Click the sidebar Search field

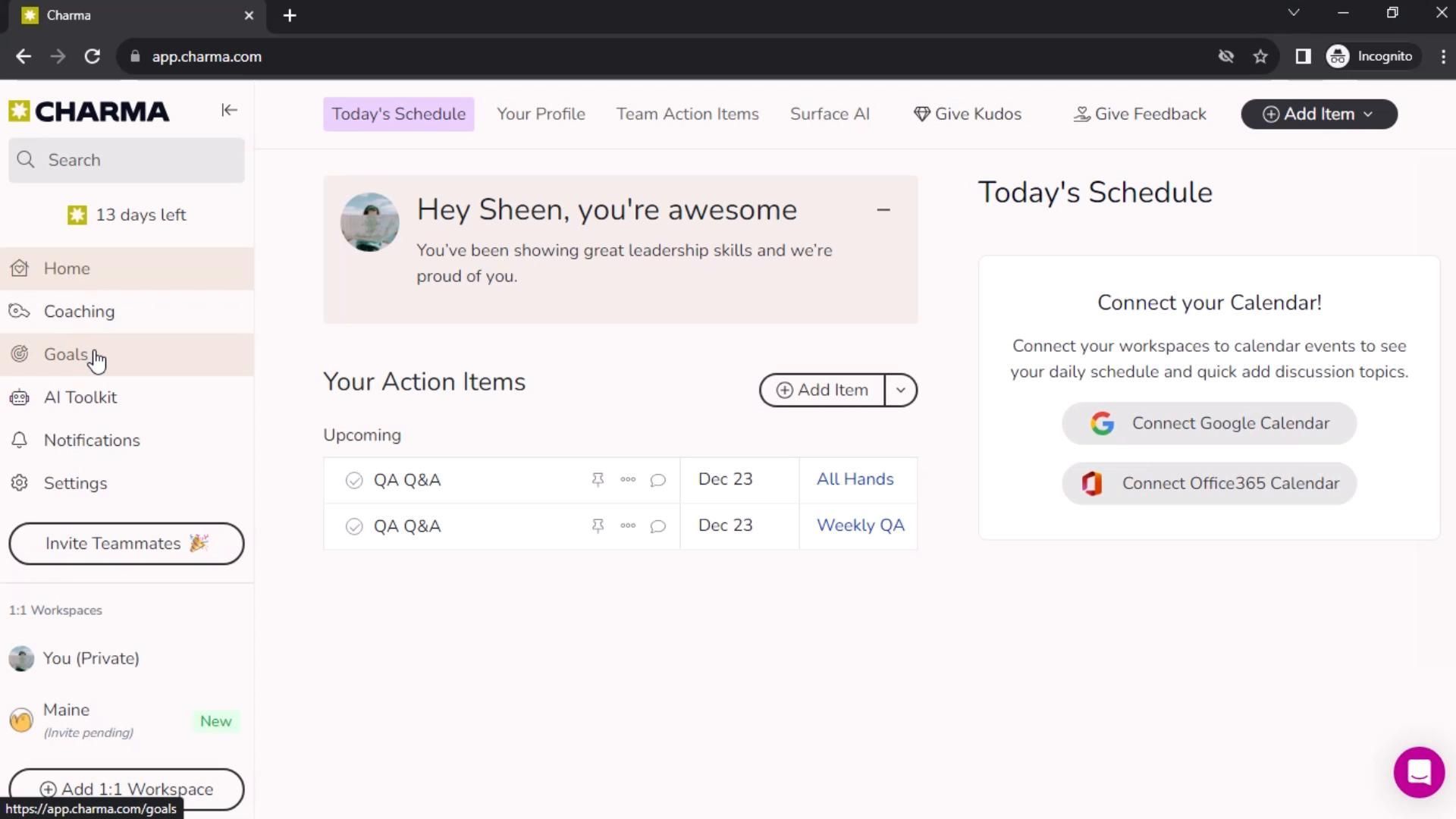coord(127,161)
